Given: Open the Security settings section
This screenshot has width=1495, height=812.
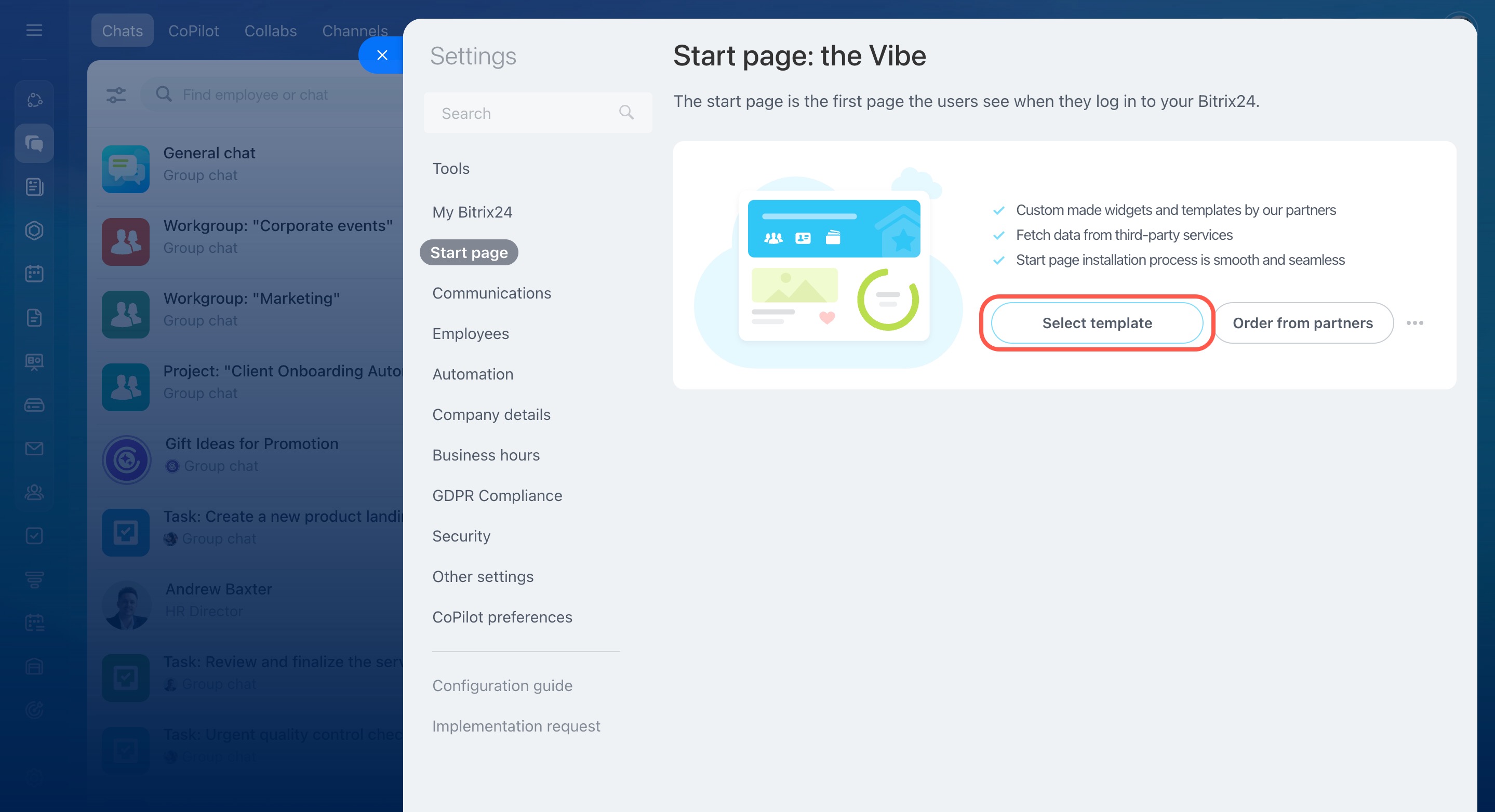Looking at the screenshot, I should coord(461,536).
